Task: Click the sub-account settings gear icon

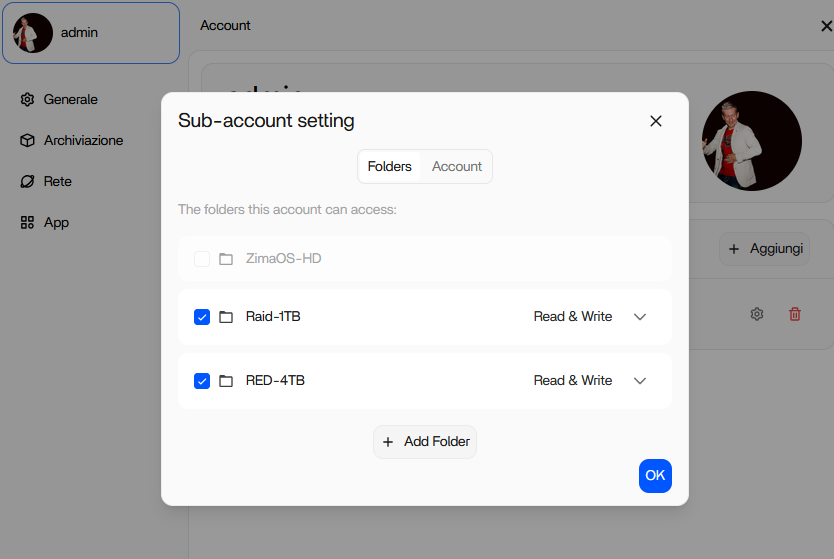Action: point(757,314)
